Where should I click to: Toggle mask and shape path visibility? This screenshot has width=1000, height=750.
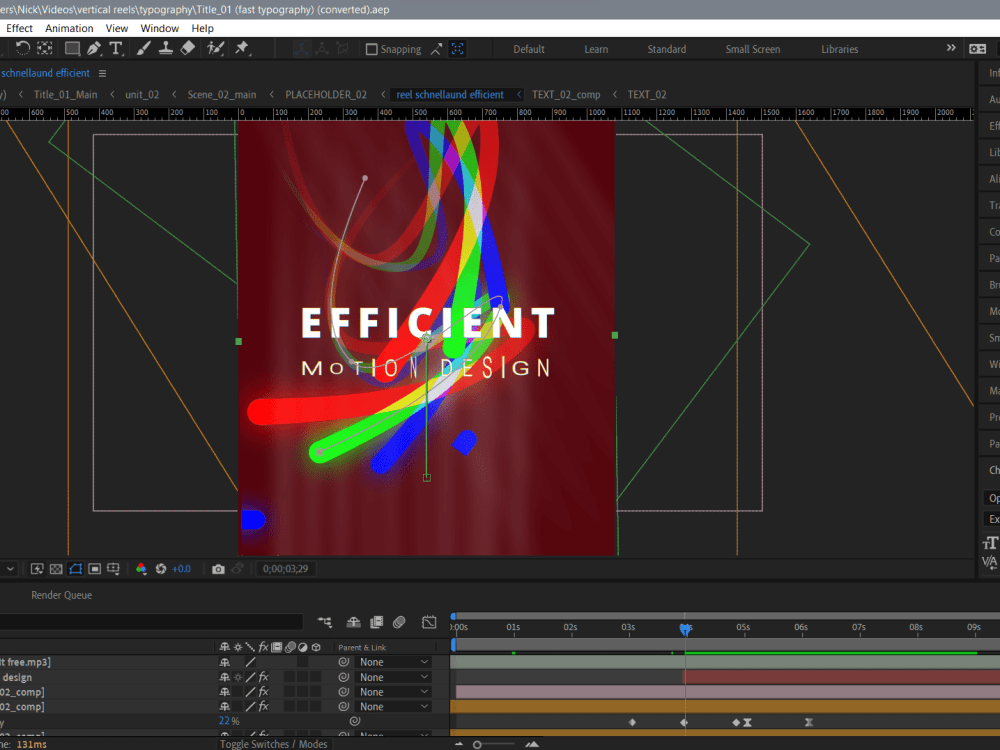click(x=75, y=569)
